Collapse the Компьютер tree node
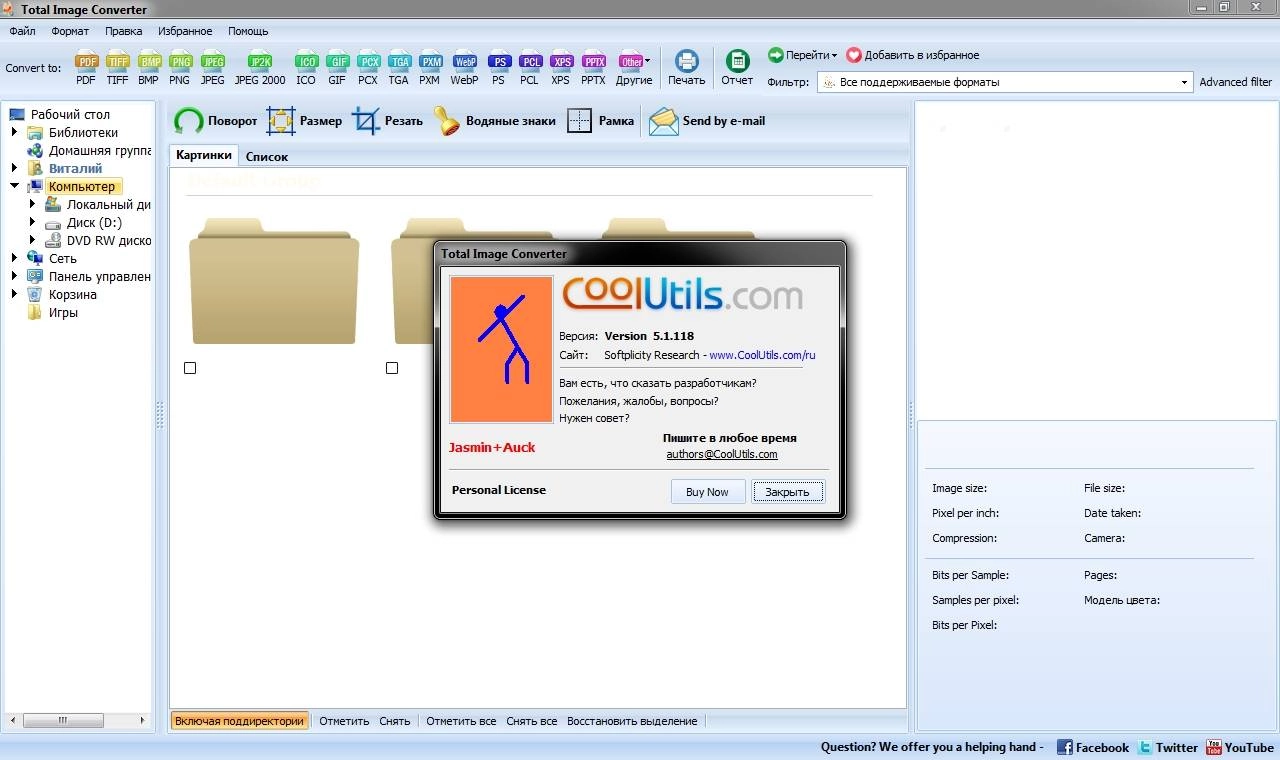The width and height of the screenshot is (1280, 760). pyautogui.click(x=15, y=186)
